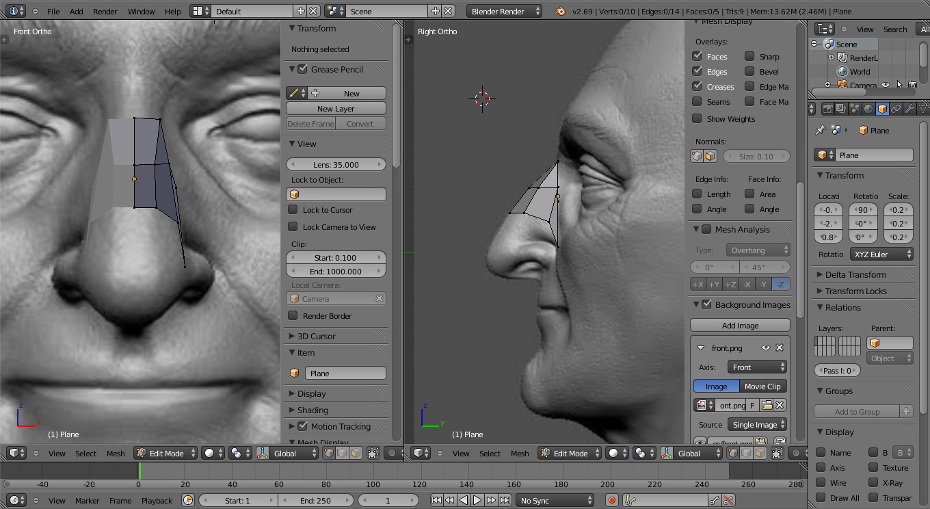Enable face select mode in right viewport
Image resolution: width=930 pixels, height=509 pixels.
coord(760,453)
